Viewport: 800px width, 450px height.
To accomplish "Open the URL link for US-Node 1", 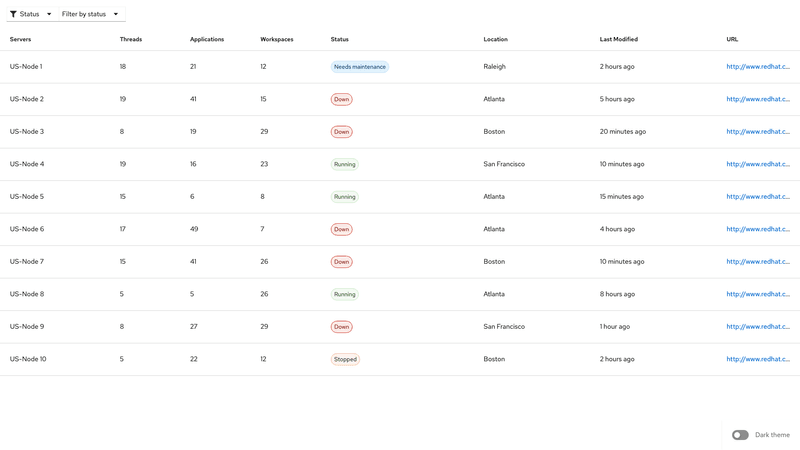I will pyautogui.click(x=758, y=67).
